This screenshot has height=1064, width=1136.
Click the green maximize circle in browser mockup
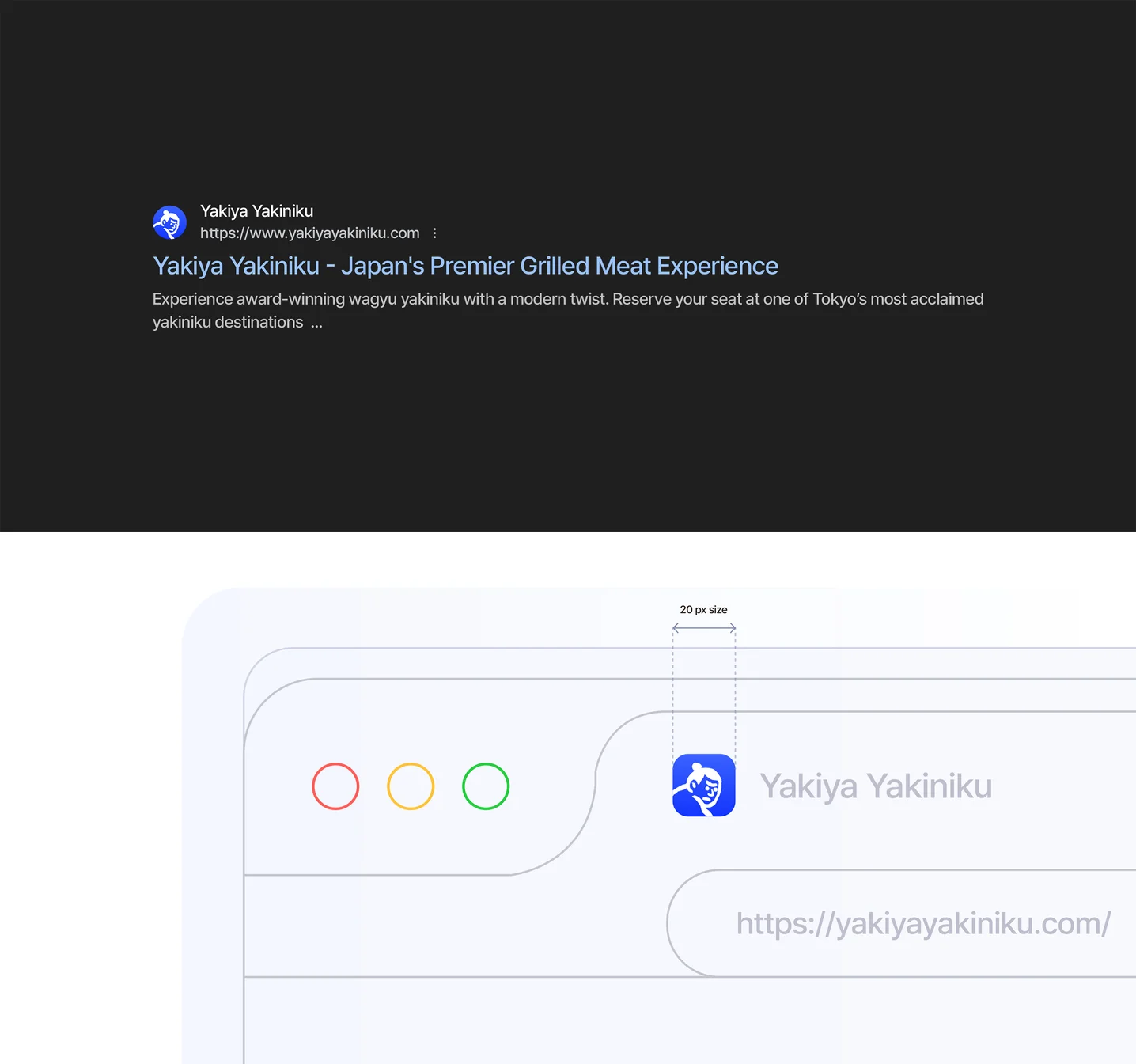click(x=486, y=786)
